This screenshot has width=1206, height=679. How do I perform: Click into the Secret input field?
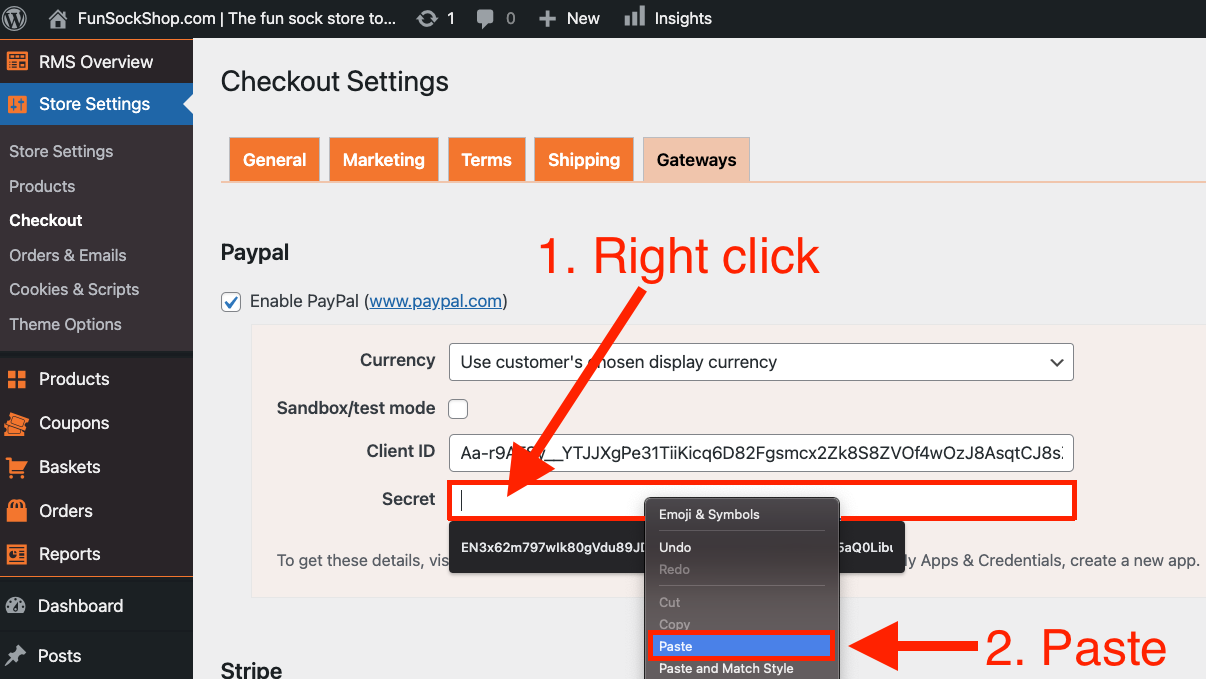[x=761, y=500]
